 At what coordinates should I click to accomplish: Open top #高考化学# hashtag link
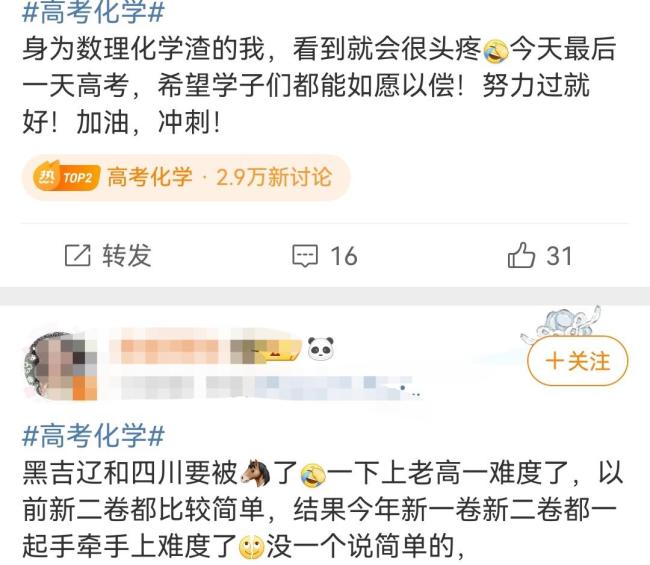[93, 12]
